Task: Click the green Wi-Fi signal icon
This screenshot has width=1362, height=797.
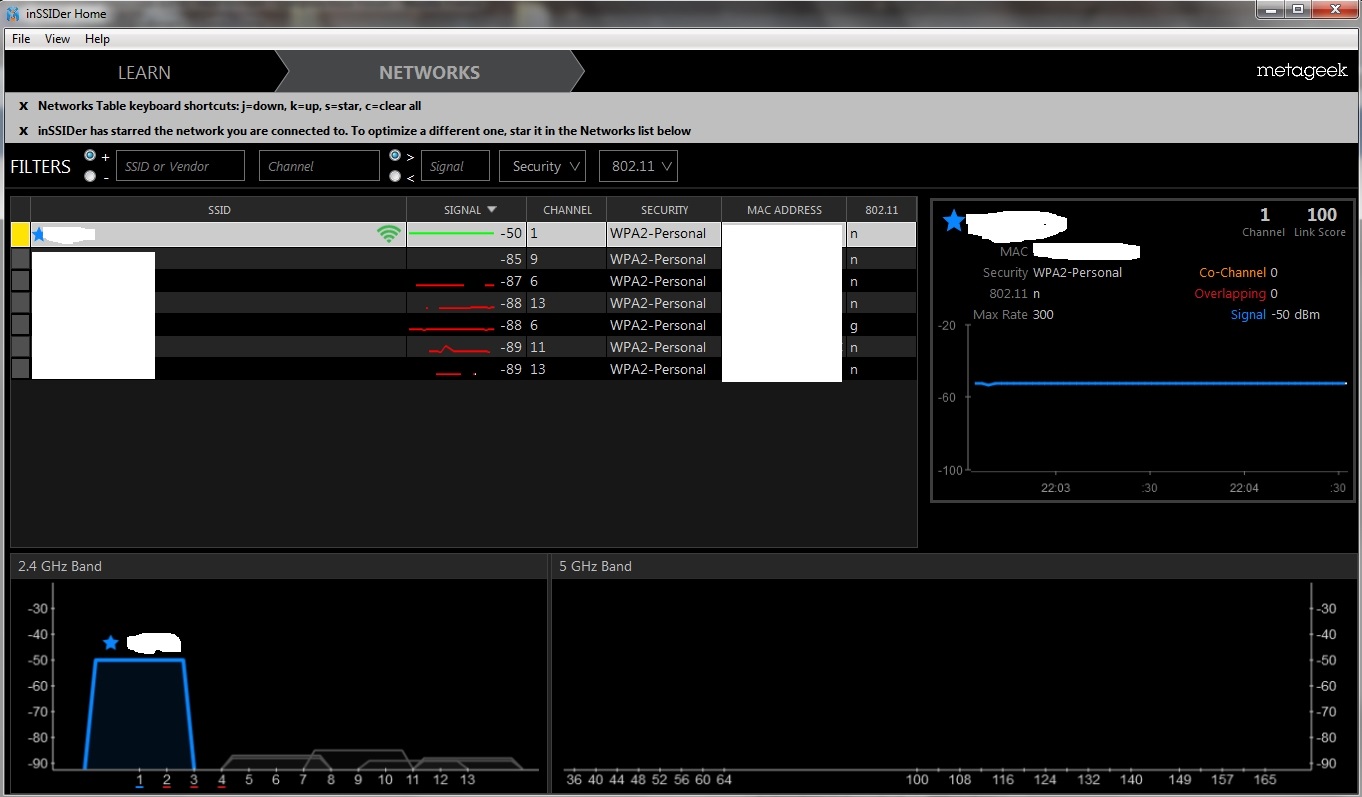Action: (388, 234)
